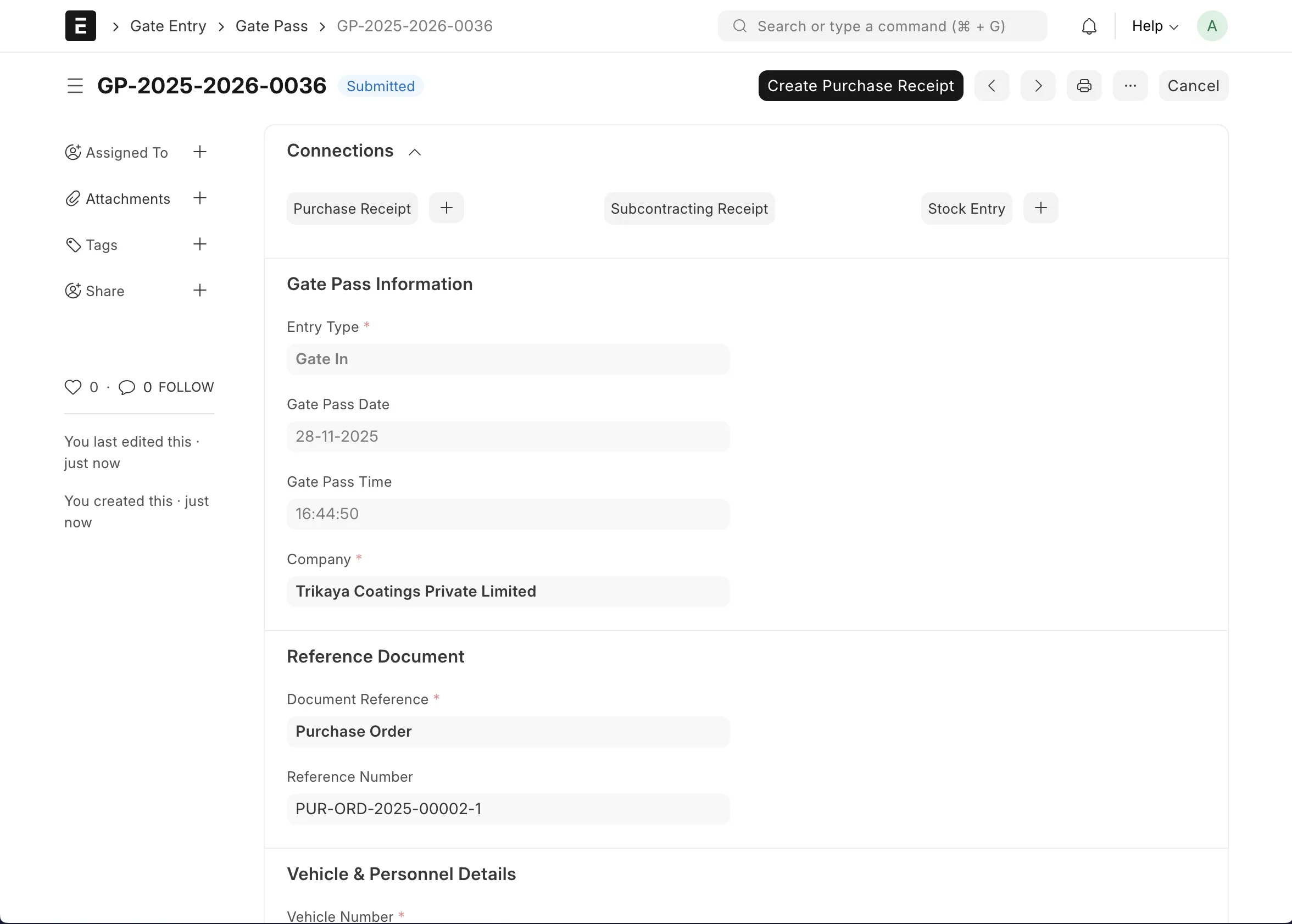This screenshot has width=1292, height=924.
Task: Open notifications bell
Action: click(1088, 26)
